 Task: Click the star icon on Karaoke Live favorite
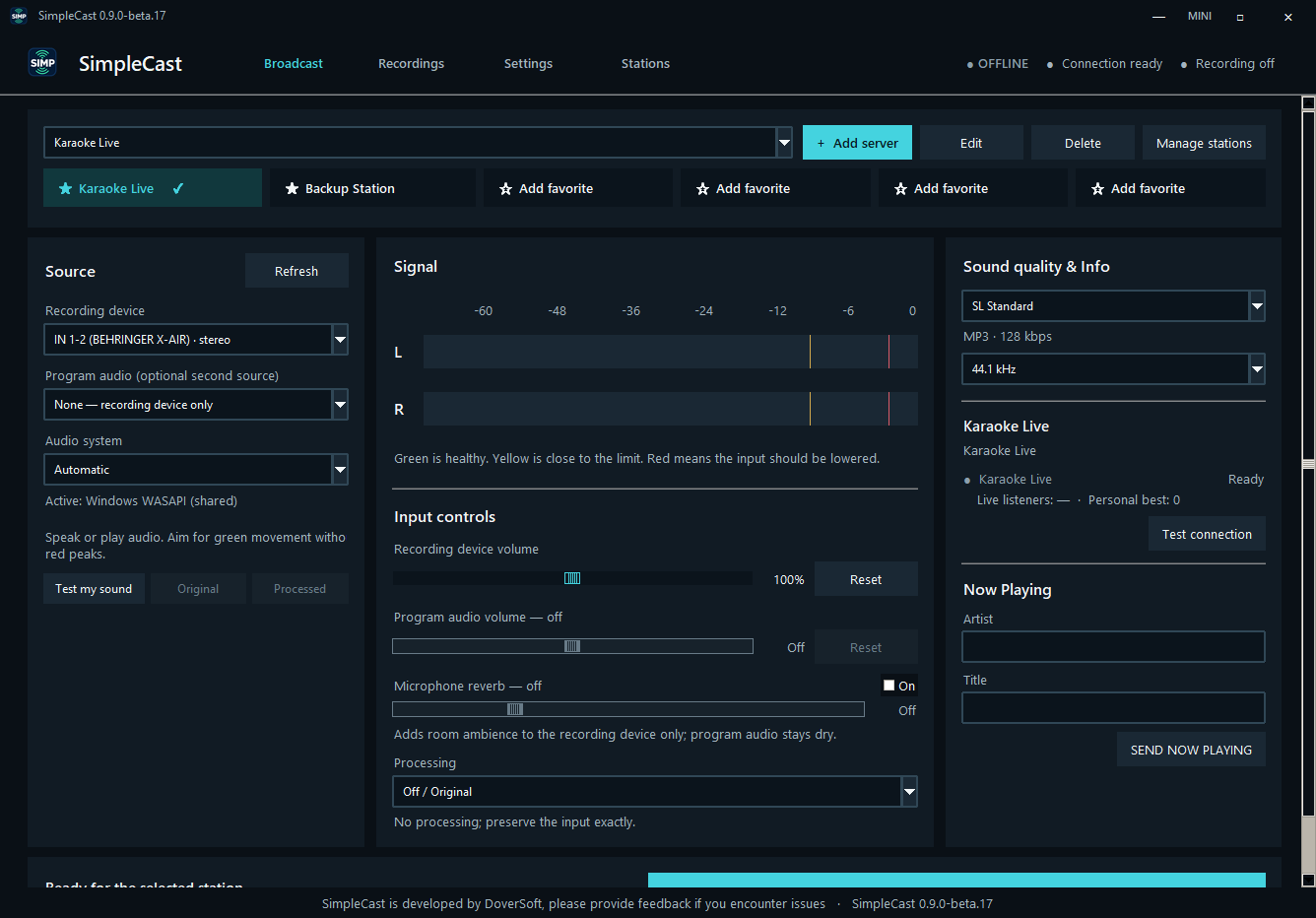click(x=65, y=189)
